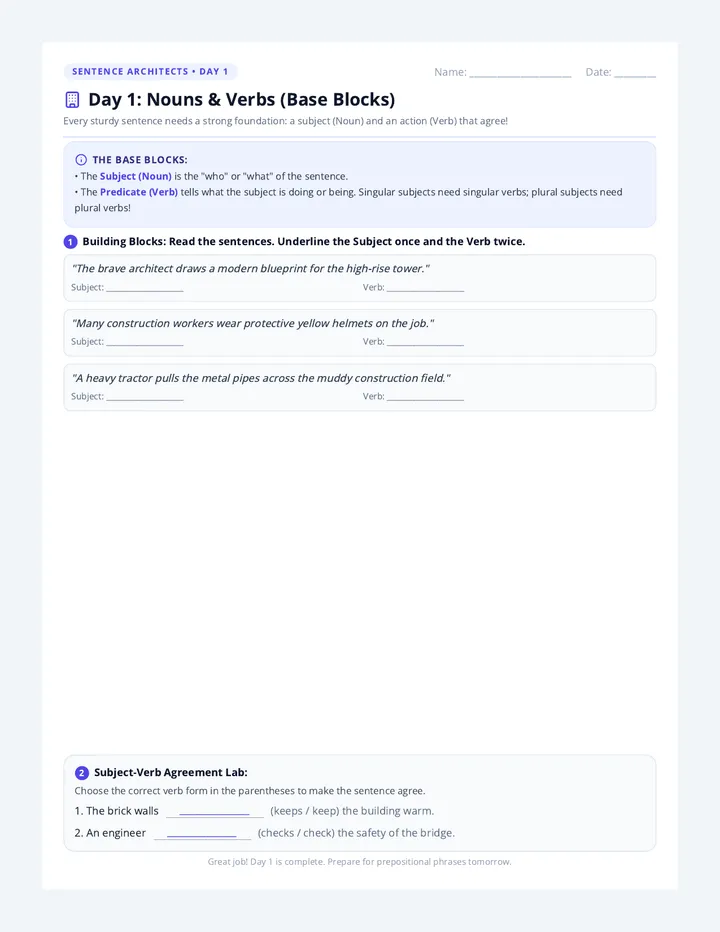This screenshot has height=932, width=720.
Task: Click the Subject blank for heavy tractor sentence
Action: 145,397
